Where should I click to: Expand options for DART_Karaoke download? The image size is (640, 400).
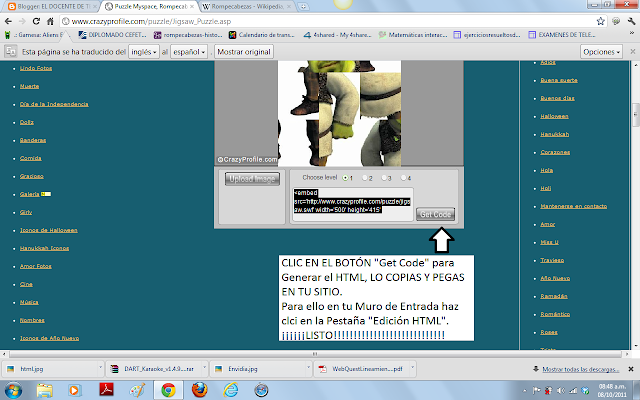point(204,369)
